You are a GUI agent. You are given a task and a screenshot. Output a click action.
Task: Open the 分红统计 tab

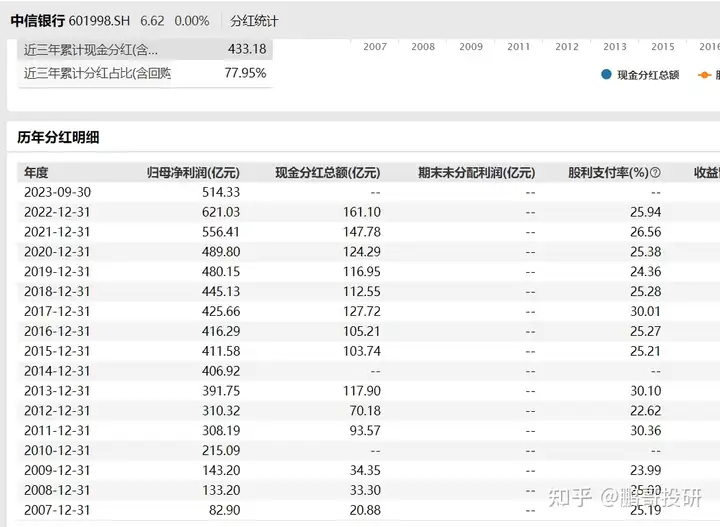[254, 21]
